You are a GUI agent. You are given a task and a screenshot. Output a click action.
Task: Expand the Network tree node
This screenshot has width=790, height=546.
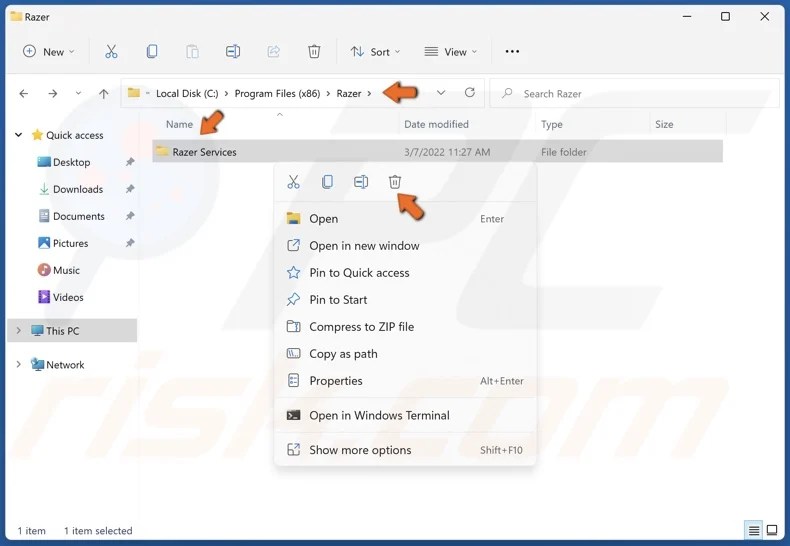[x=19, y=364]
